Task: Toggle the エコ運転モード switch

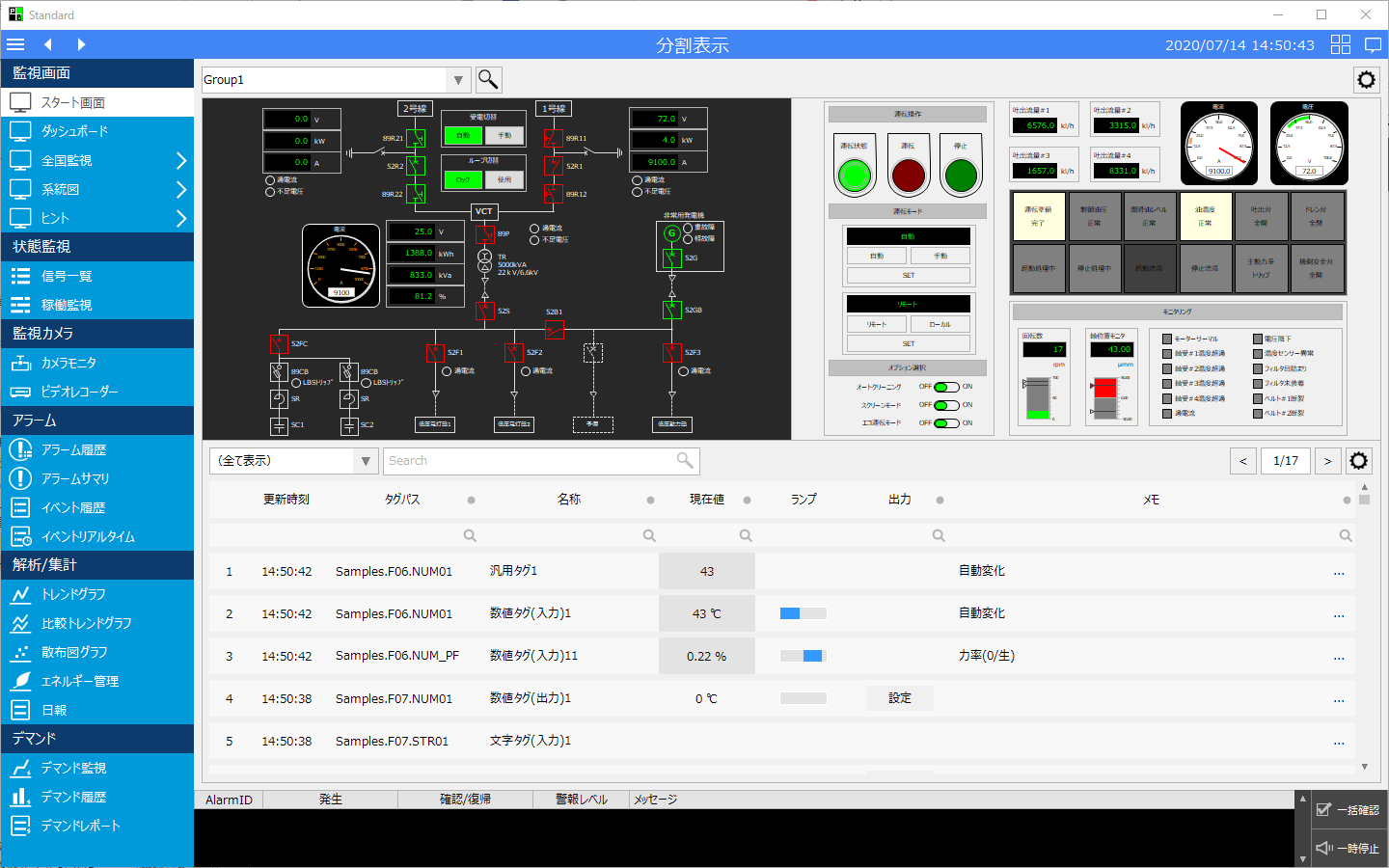Action: [x=946, y=423]
